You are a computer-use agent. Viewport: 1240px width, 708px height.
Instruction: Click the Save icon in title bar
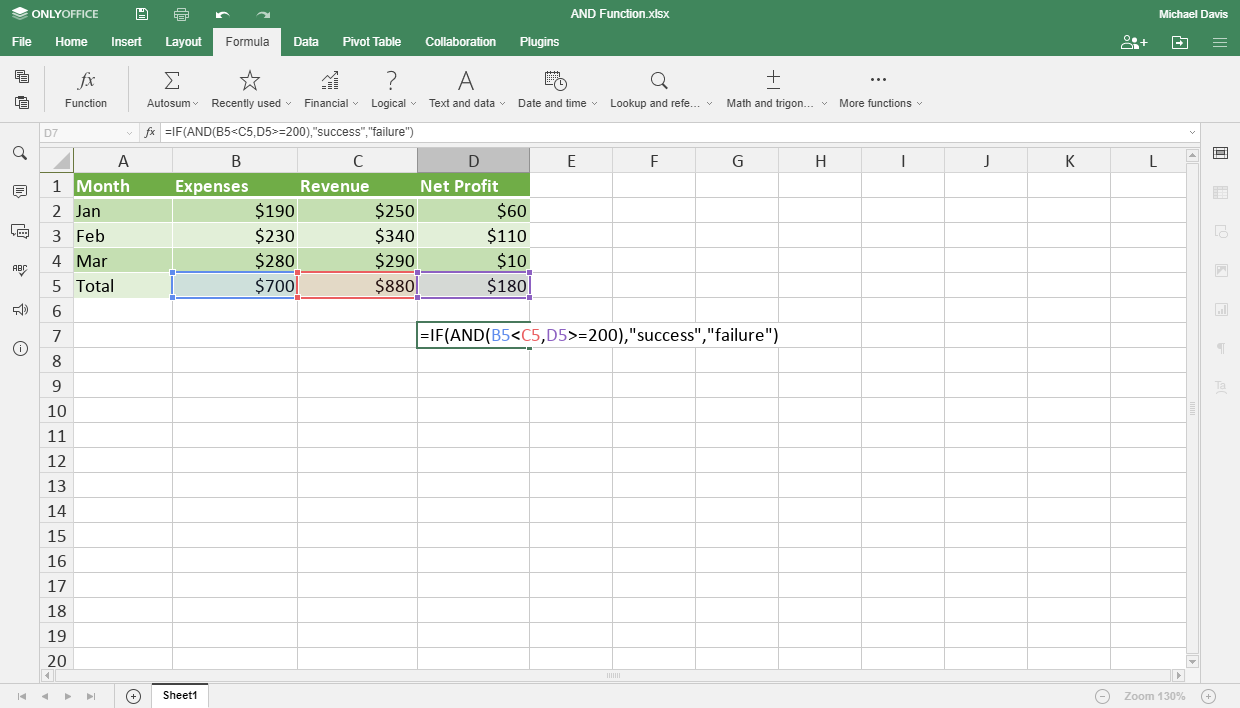click(142, 14)
